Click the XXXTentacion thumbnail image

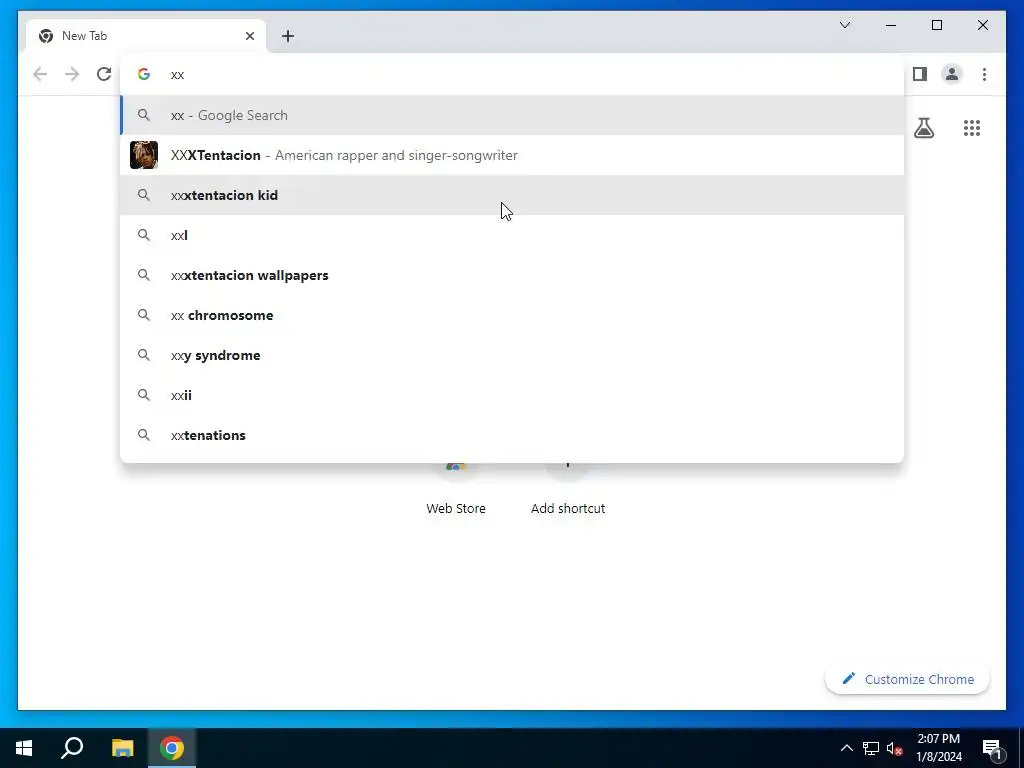coord(144,155)
